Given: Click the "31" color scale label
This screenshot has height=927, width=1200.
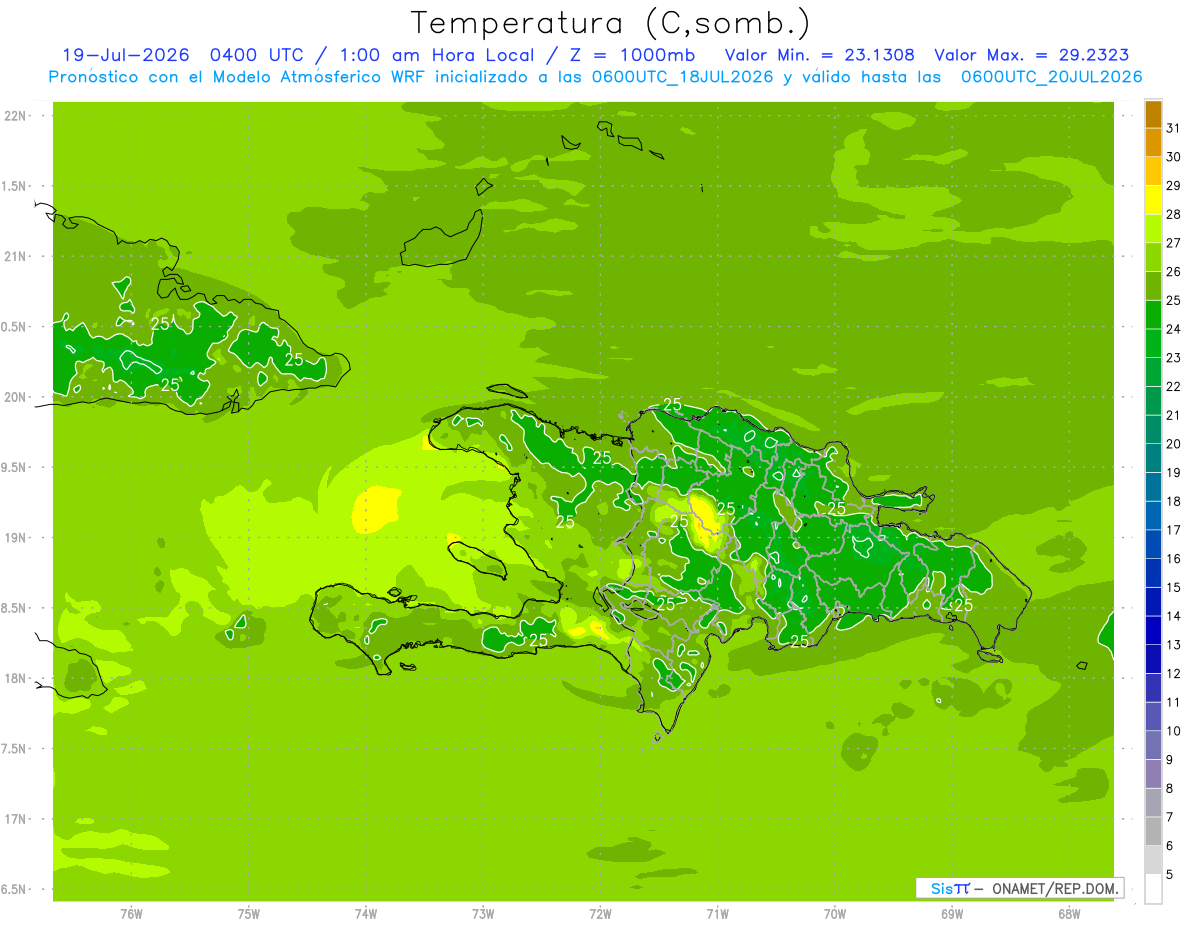Looking at the screenshot, I should [1173, 128].
